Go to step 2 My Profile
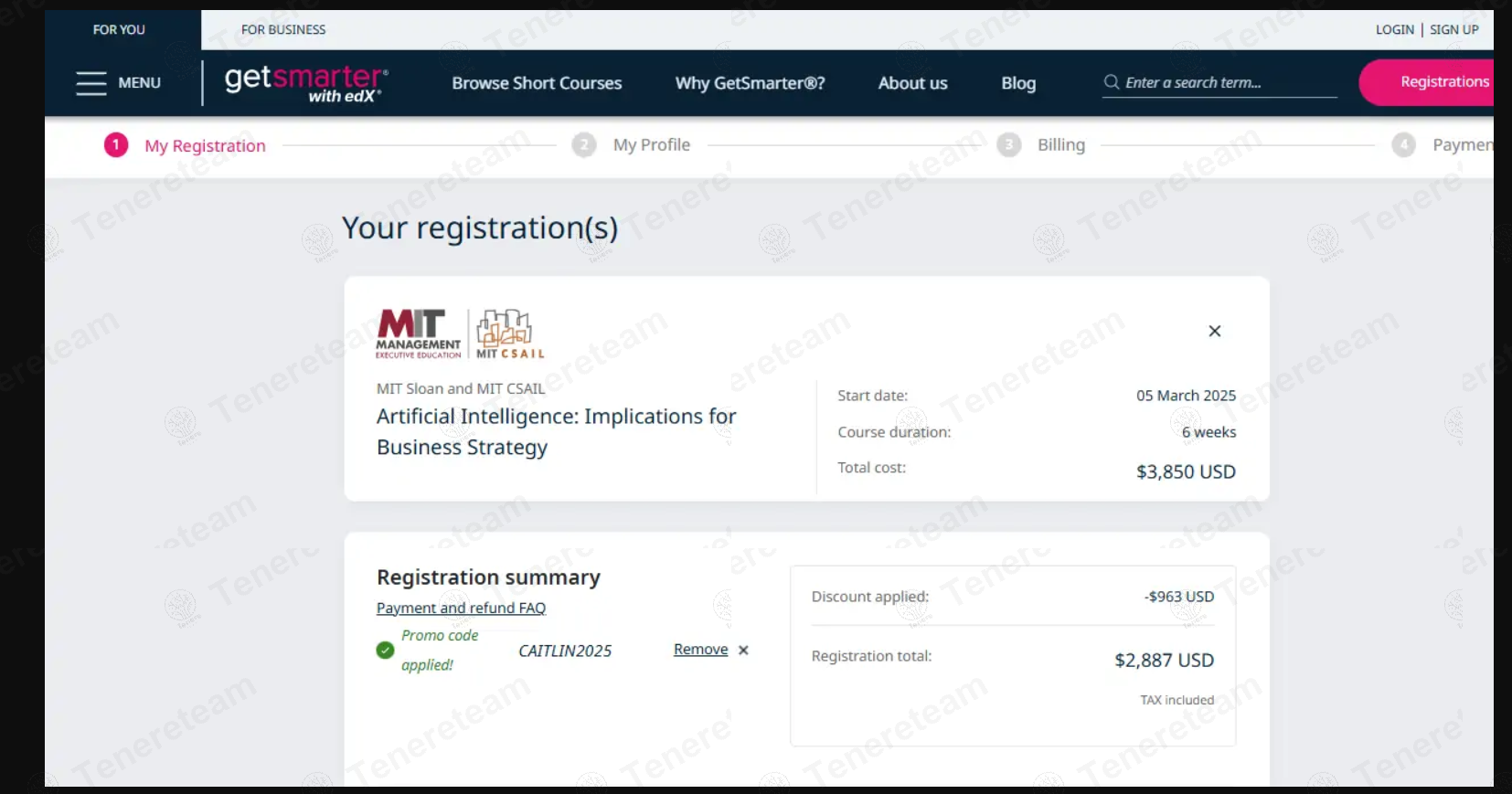1512x794 pixels. pos(651,145)
